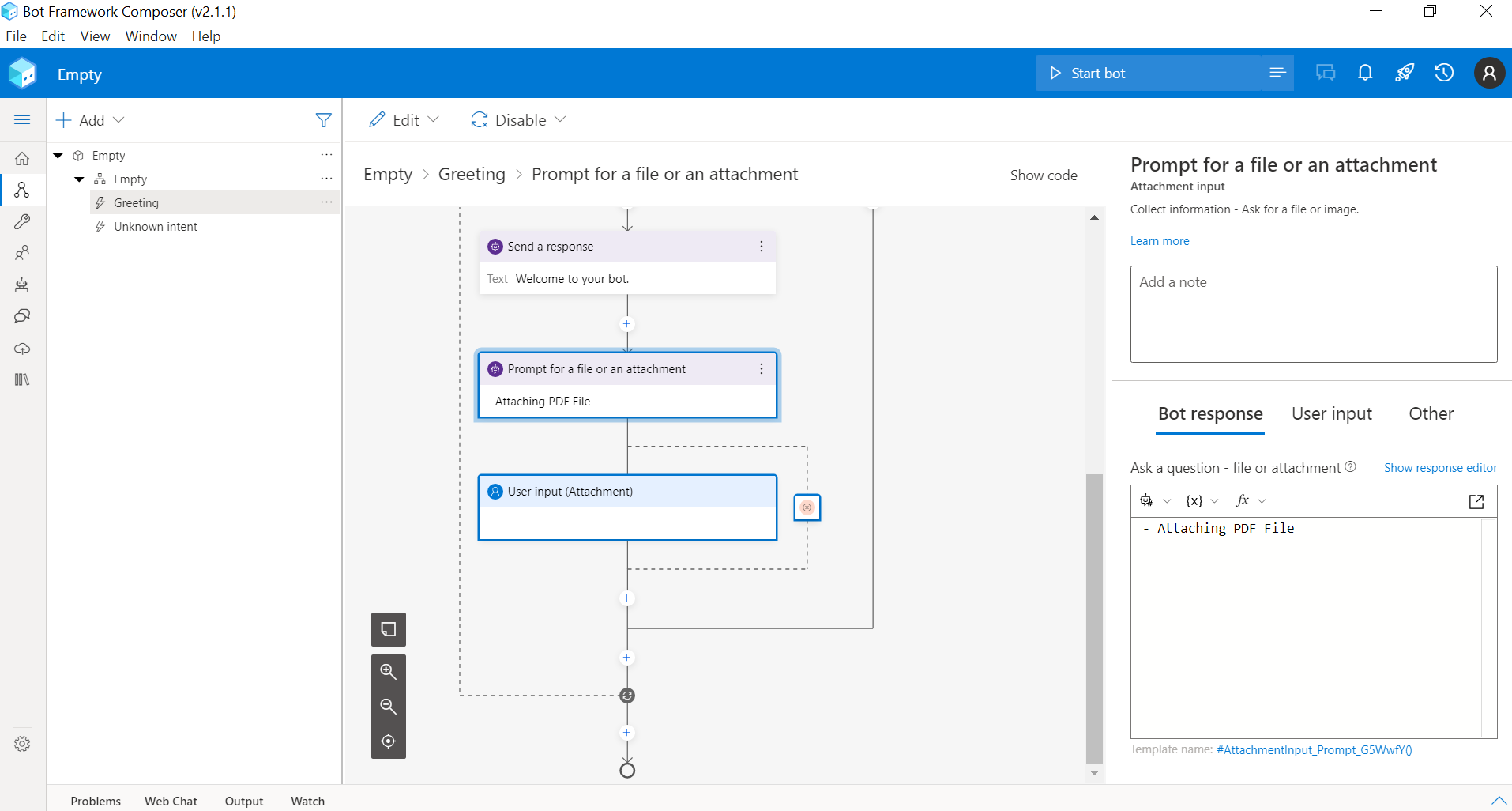This screenshot has height=811, width=1512.
Task: Zoom in on the flow canvas
Action: tap(388, 671)
